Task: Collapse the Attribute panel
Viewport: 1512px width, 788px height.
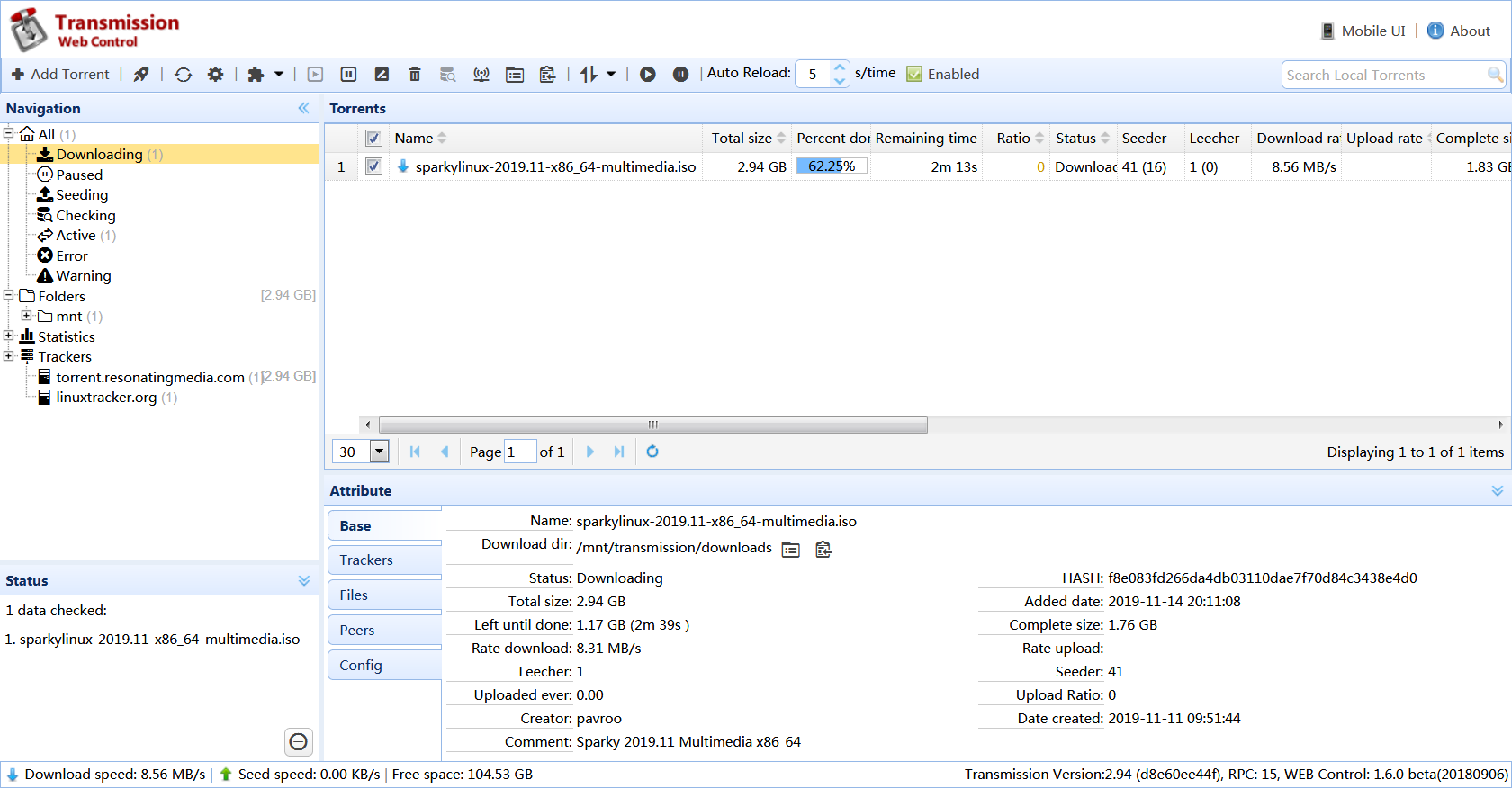Action: coord(1498,490)
